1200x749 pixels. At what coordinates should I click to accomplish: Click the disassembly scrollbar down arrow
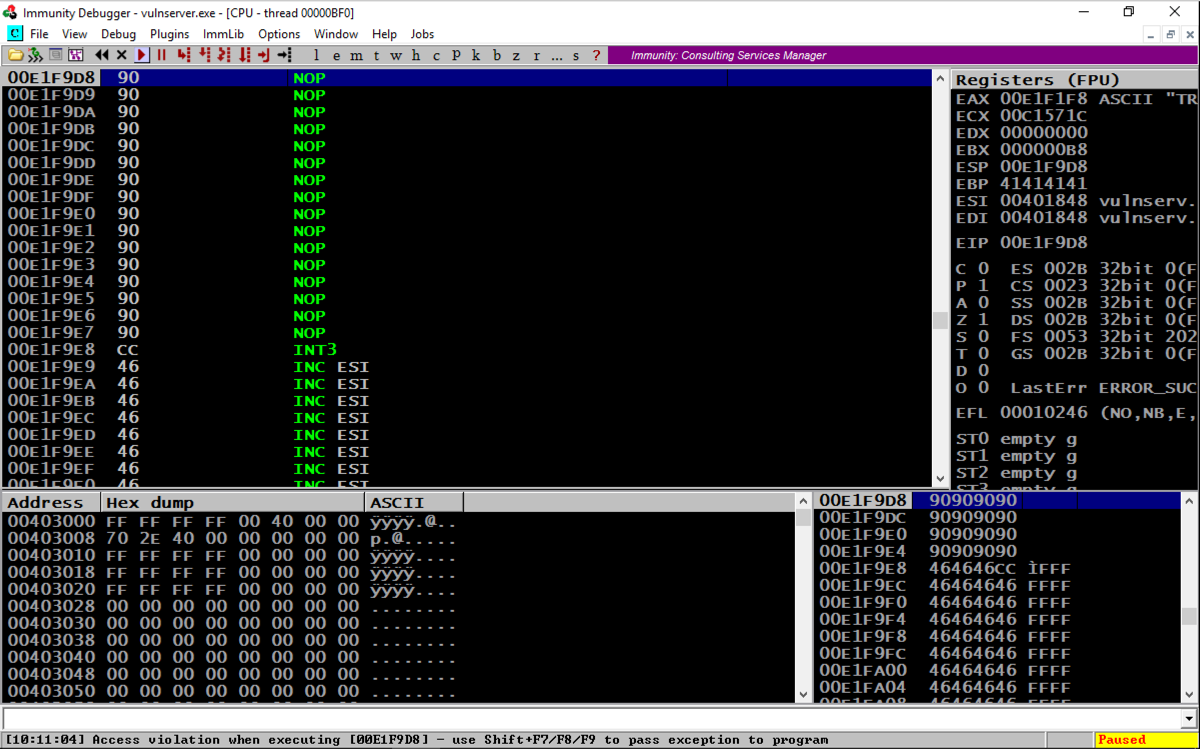click(940, 478)
